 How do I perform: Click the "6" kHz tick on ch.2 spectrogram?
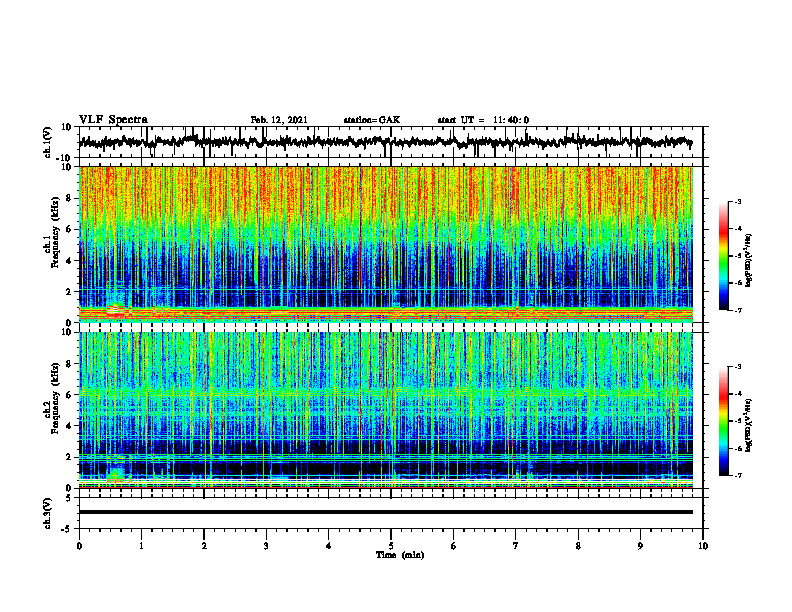[x=69, y=395]
